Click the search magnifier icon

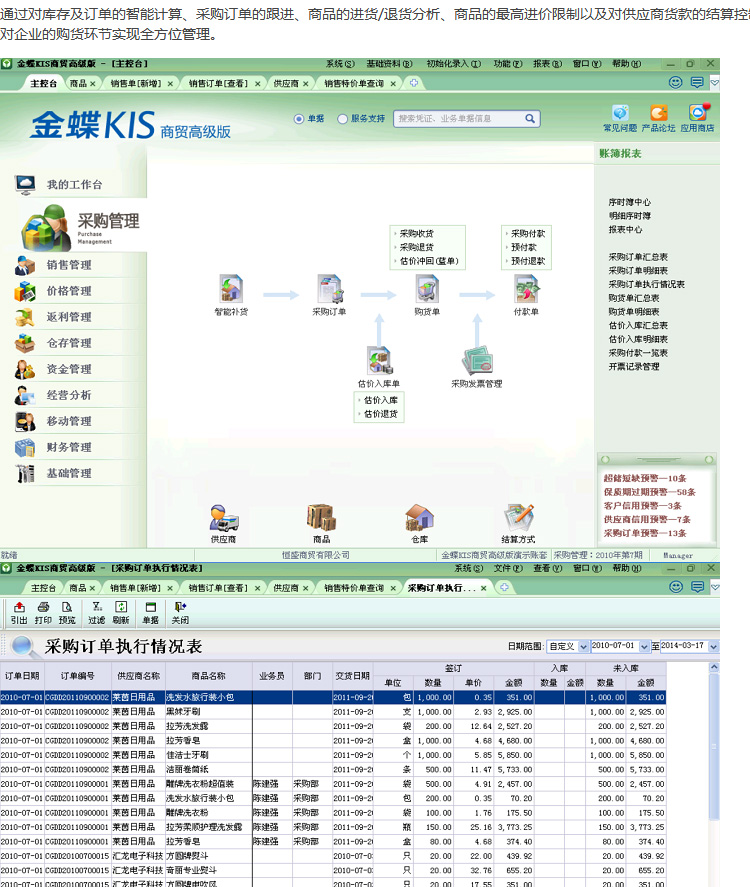click(x=529, y=118)
